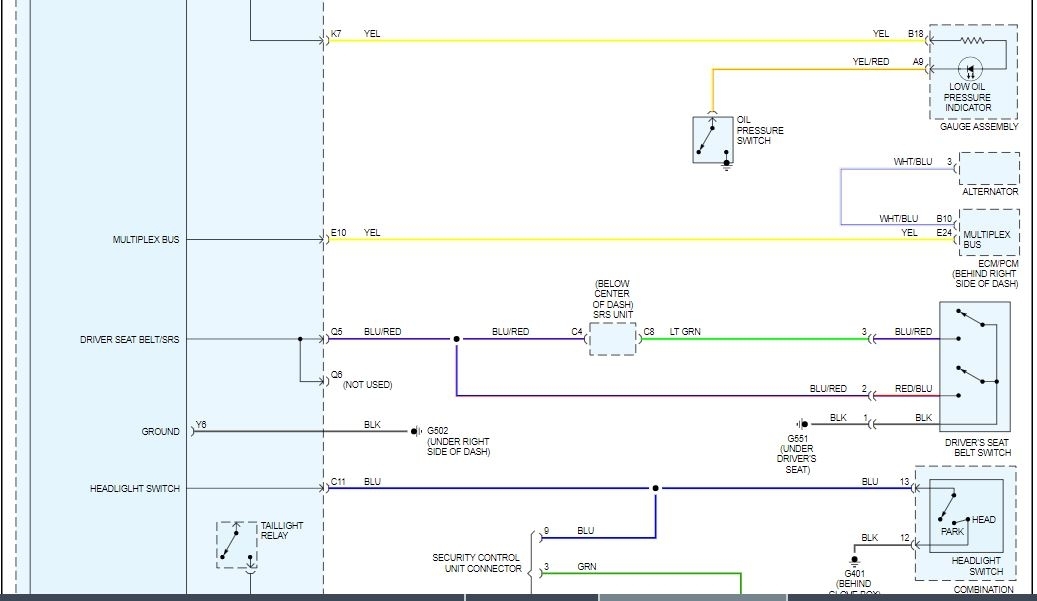Click the C4 connector label
The width and height of the screenshot is (1037, 601).
click(577, 332)
